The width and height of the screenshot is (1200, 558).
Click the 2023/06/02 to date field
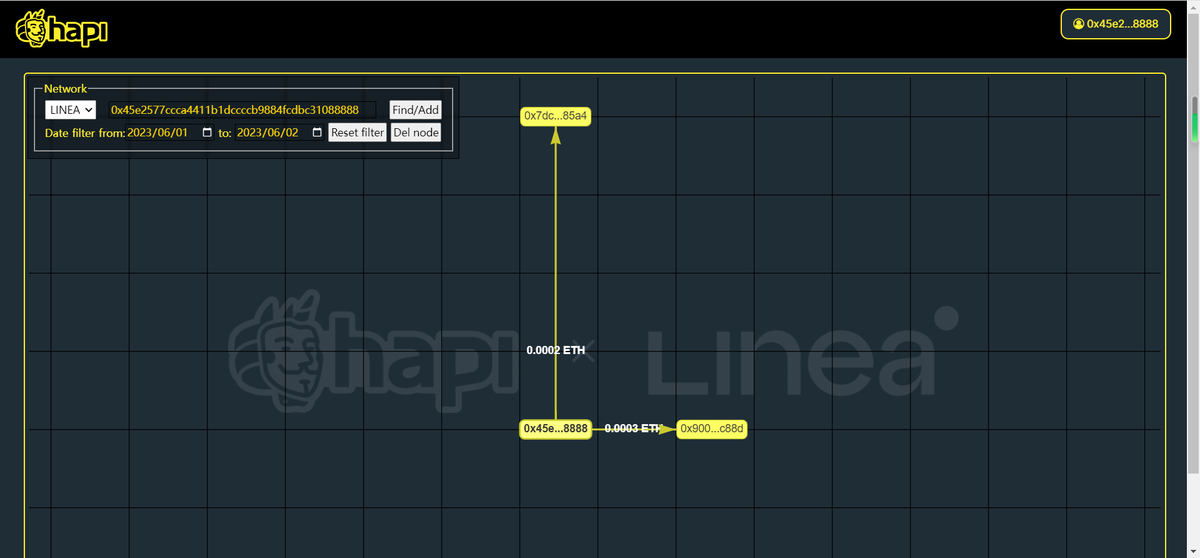pos(280,133)
